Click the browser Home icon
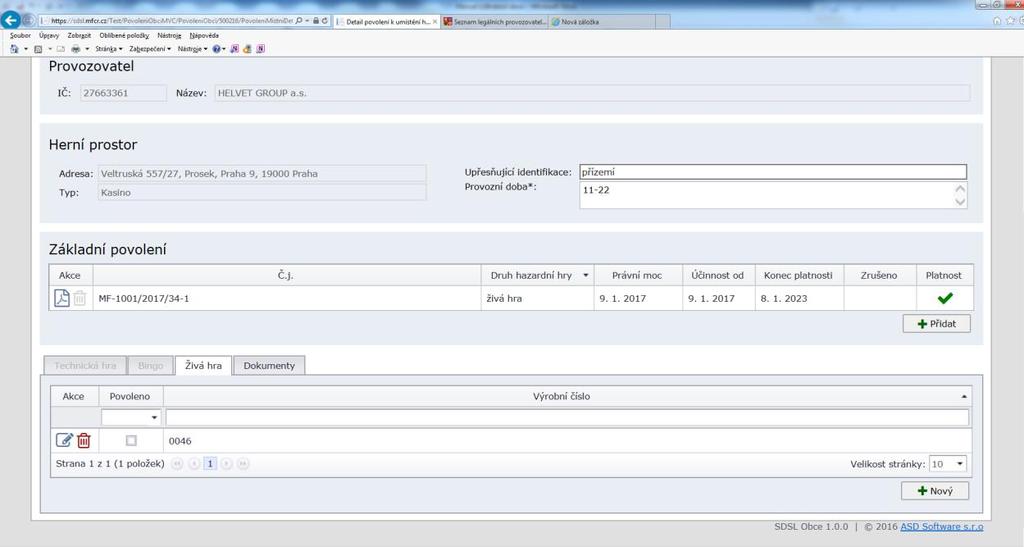Viewport: 1024px width, 547px height. coord(997,21)
